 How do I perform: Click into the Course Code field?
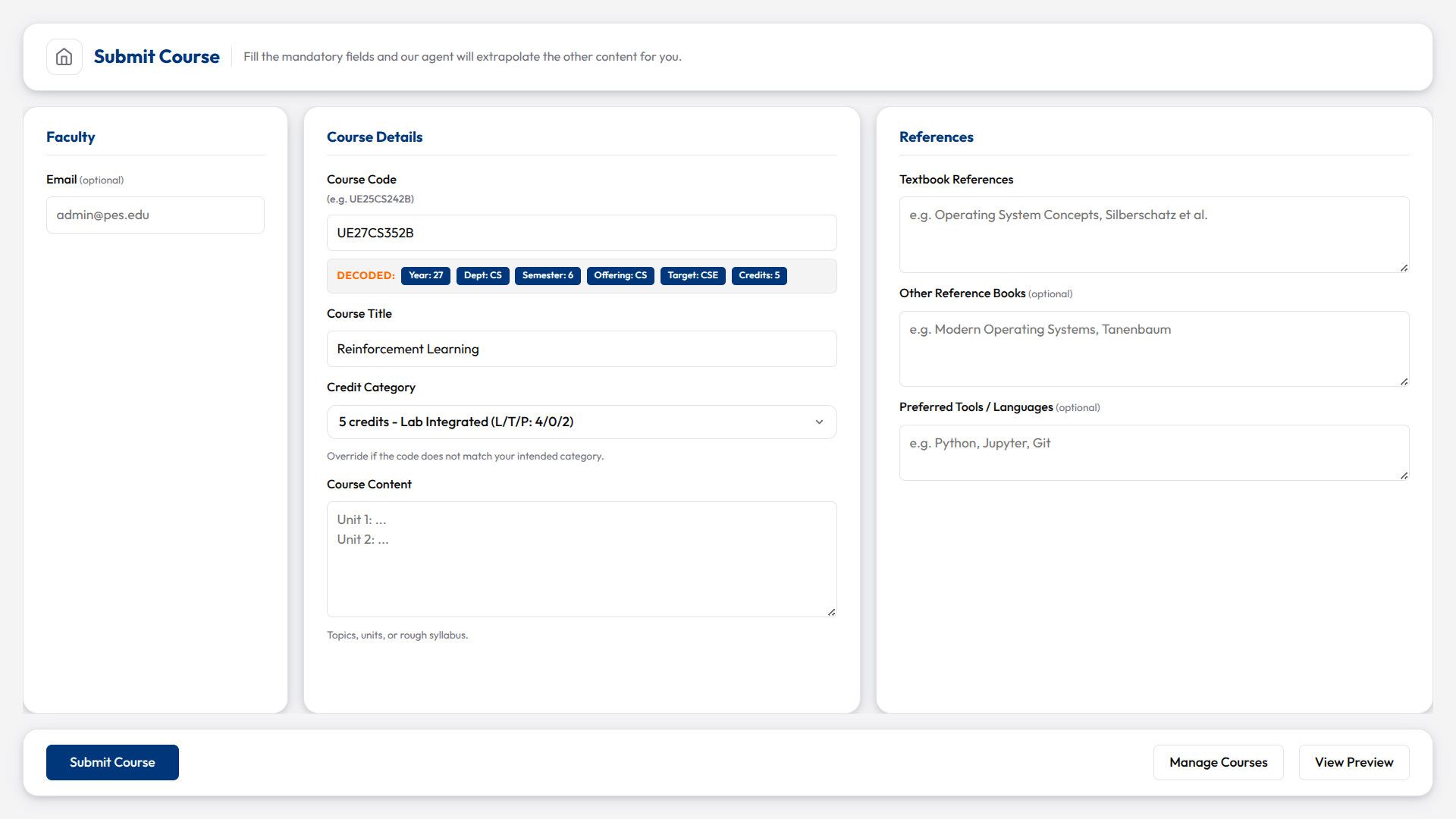(x=582, y=233)
